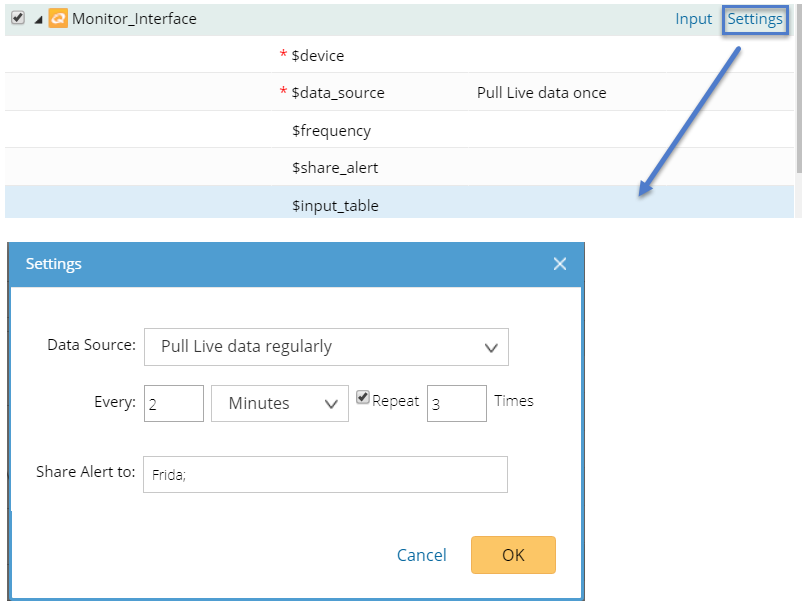Click the Repeat times input field
The width and height of the screenshot is (802, 604).
456,403
